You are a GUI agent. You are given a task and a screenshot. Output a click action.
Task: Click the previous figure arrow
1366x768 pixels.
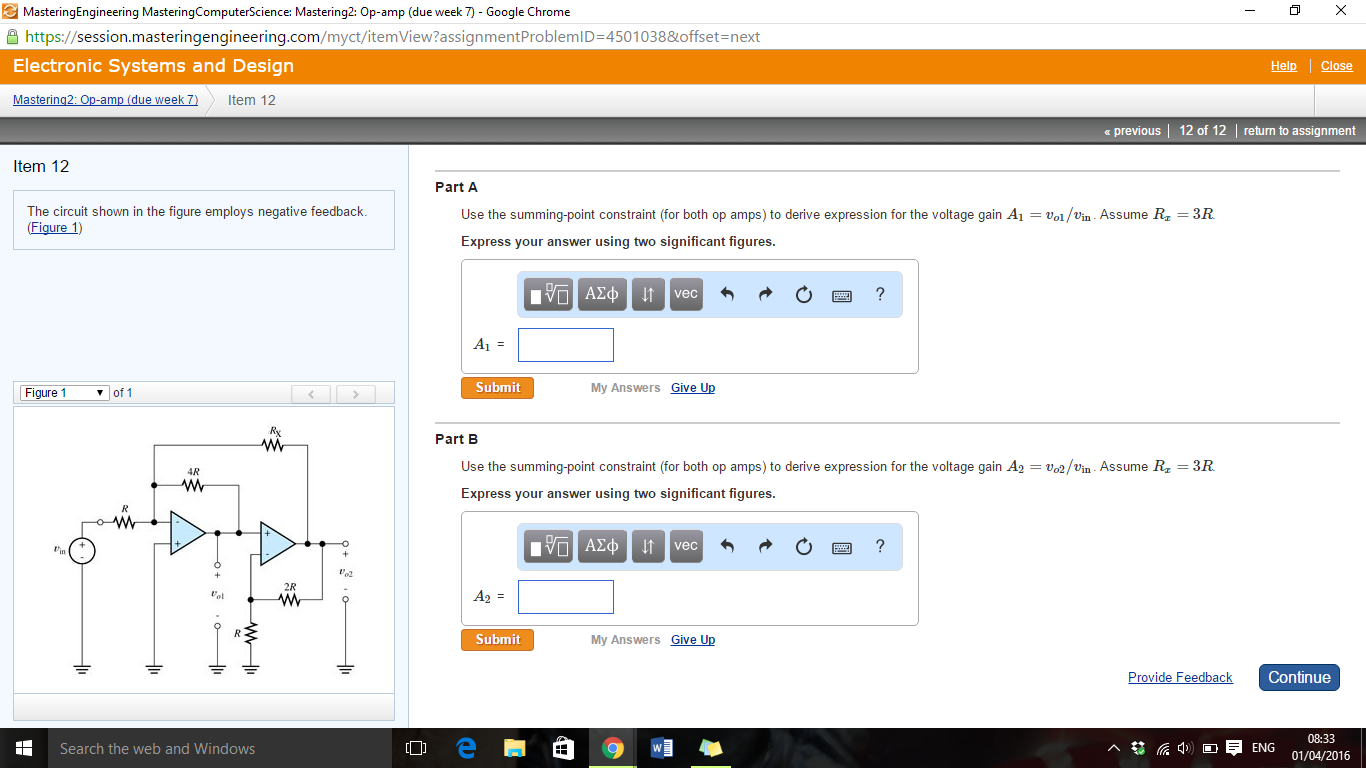[x=311, y=394]
